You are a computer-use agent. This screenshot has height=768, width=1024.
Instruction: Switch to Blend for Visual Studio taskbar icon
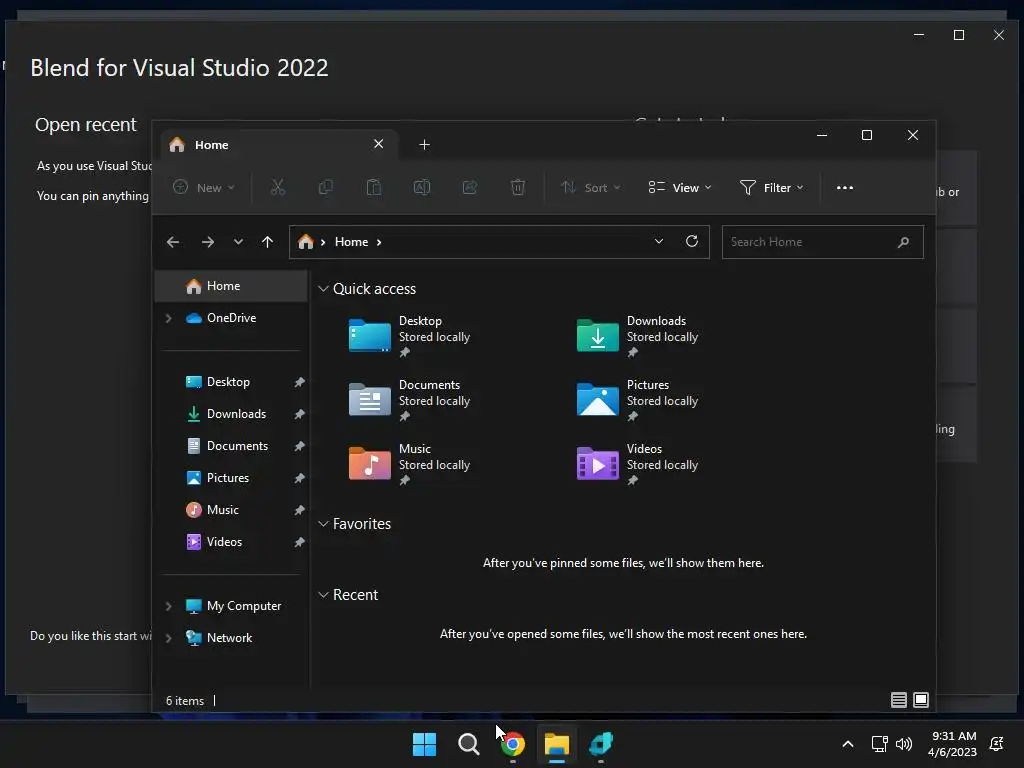coord(601,744)
